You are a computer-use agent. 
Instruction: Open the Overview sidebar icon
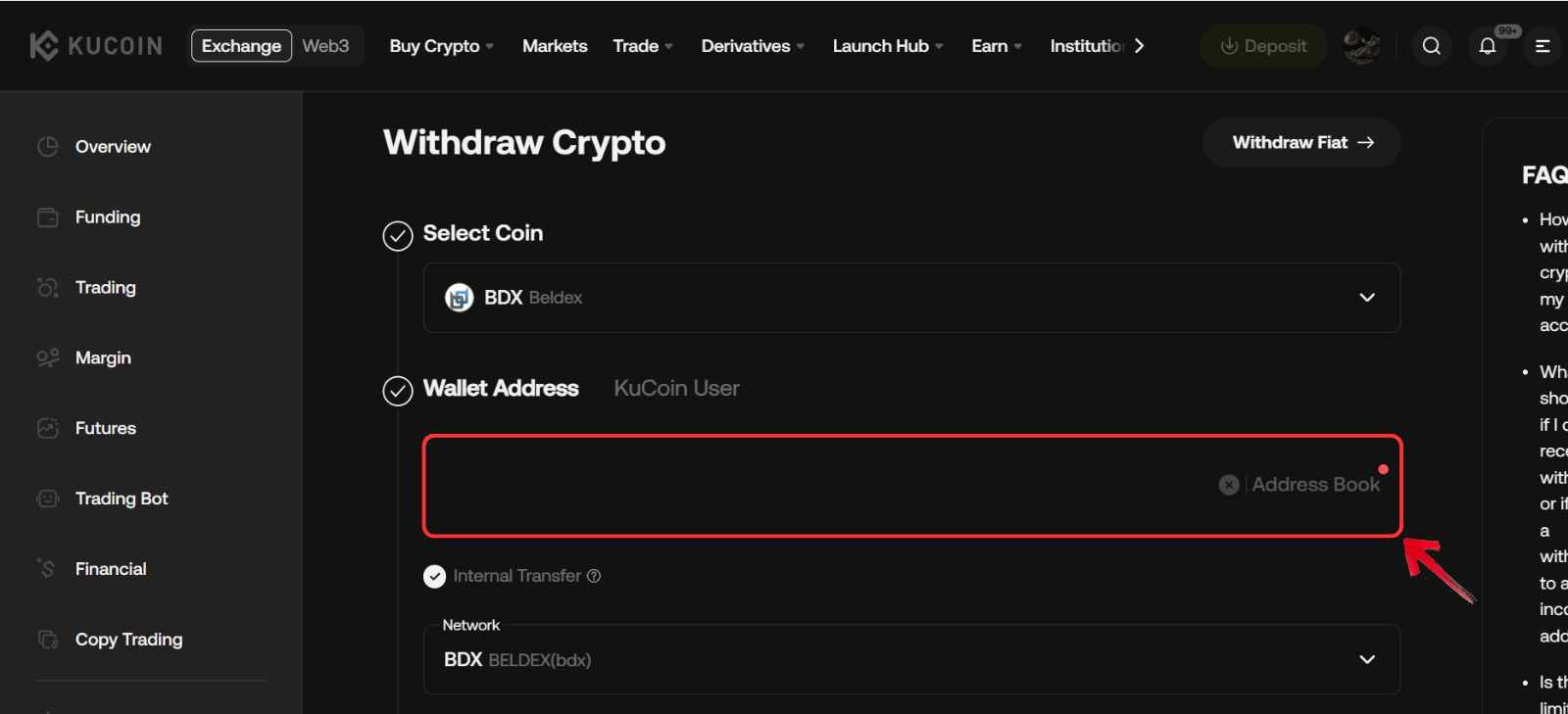coord(47,146)
